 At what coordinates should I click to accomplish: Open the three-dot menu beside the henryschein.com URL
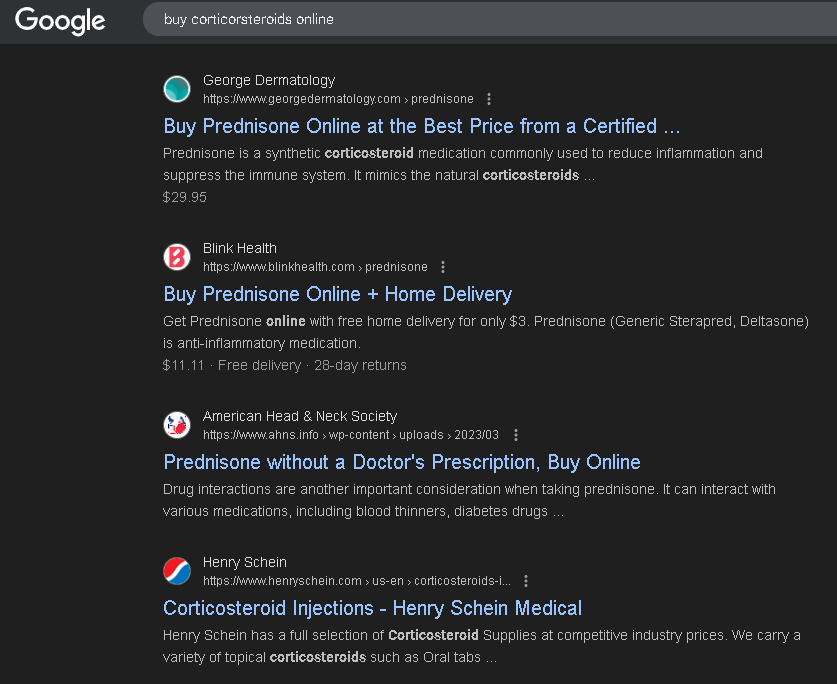[x=526, y=581]
